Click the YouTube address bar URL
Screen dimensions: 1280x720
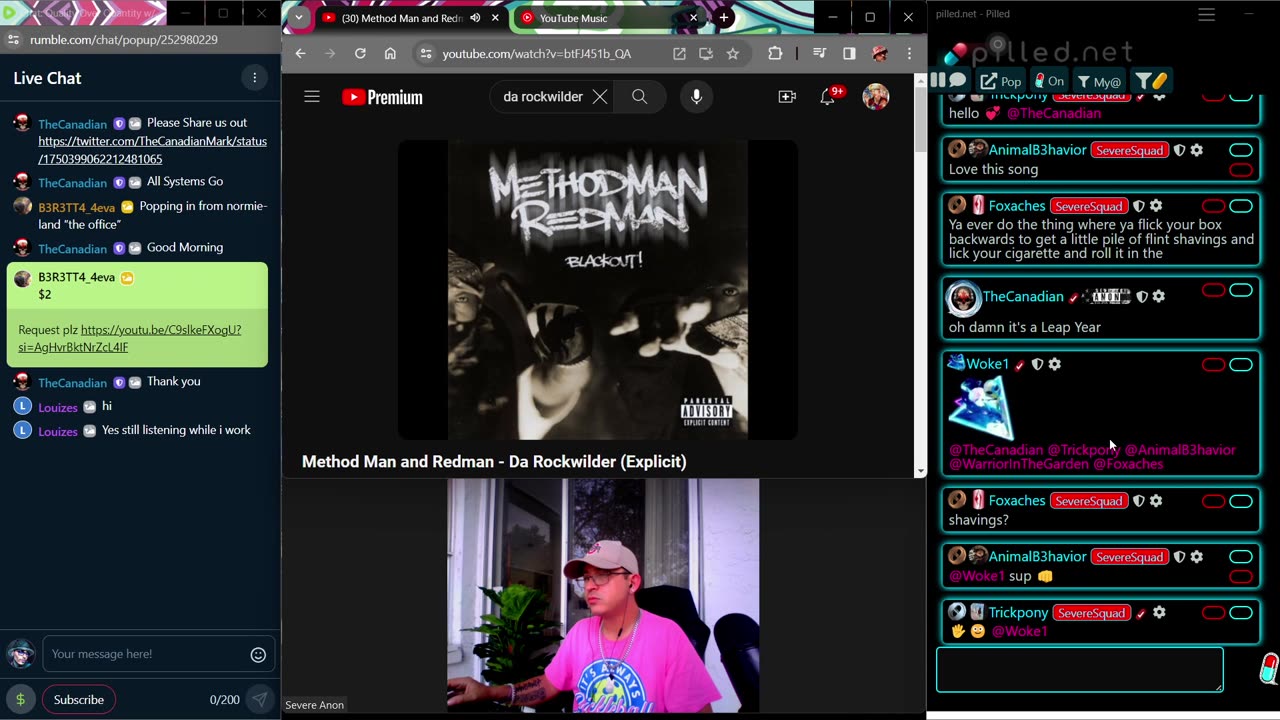pyautogui.click(x=536, y=54)
